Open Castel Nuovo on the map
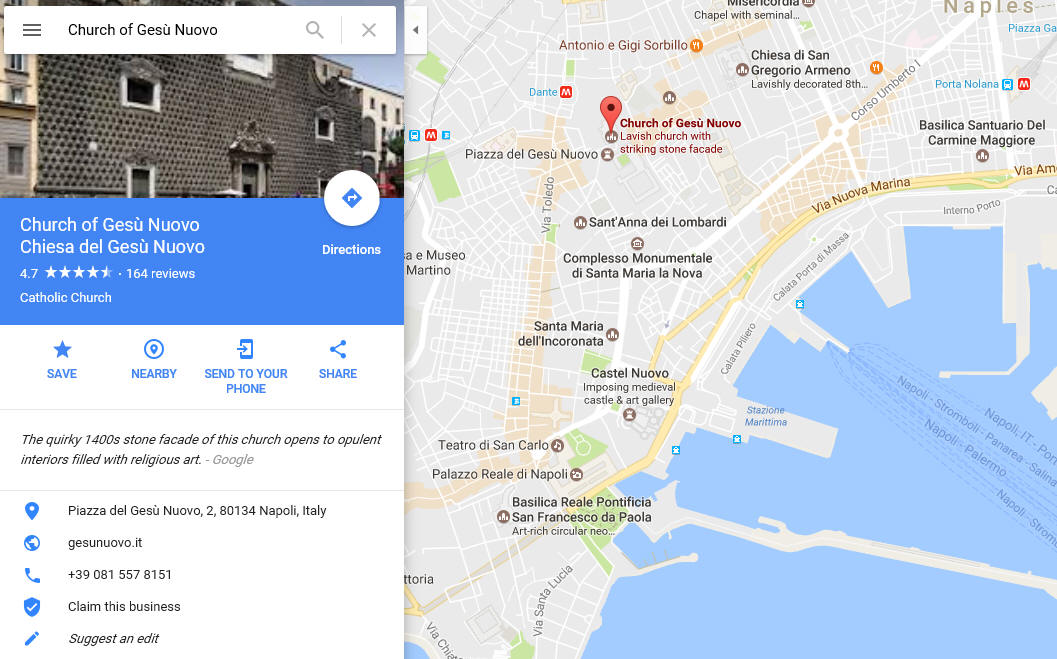1057x659 pixels. pyautogui.click(x=630, y=373)
